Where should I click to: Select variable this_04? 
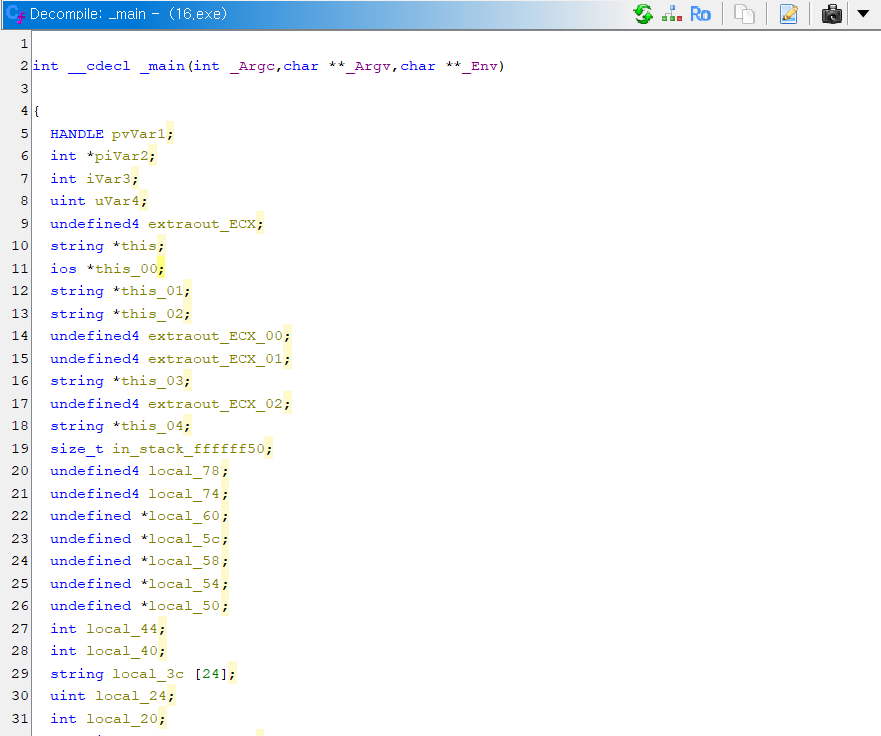pyautogui.click(x=153, y=426)
